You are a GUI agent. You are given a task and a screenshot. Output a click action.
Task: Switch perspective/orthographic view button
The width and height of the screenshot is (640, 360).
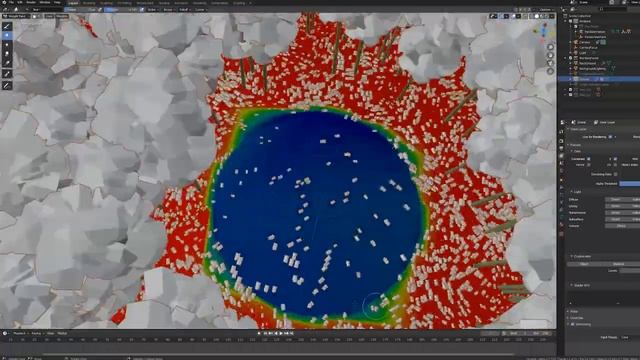[x=550, y=71]
